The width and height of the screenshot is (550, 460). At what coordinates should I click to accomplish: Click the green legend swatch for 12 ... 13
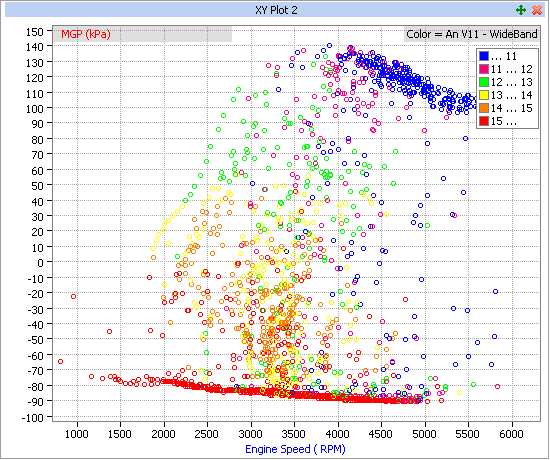click(484, 82)
